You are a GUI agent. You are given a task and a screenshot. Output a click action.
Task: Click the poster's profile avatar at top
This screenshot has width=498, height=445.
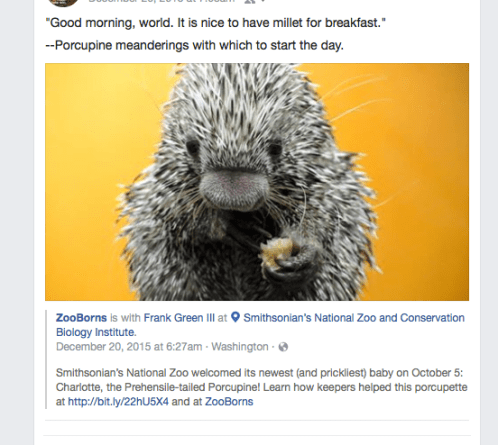coord(63,3)
